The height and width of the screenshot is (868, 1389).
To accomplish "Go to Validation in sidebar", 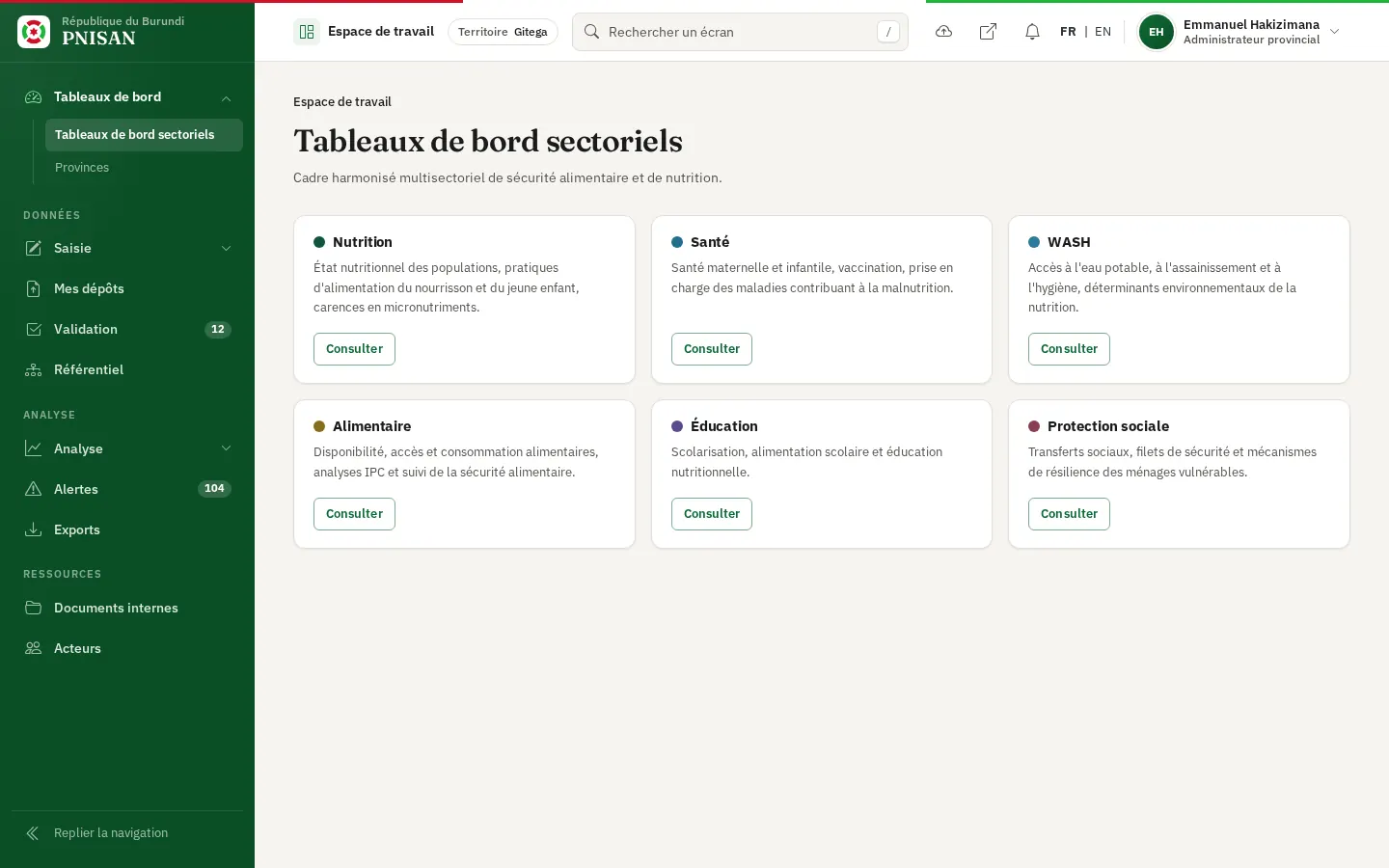I will coord(127,329).
